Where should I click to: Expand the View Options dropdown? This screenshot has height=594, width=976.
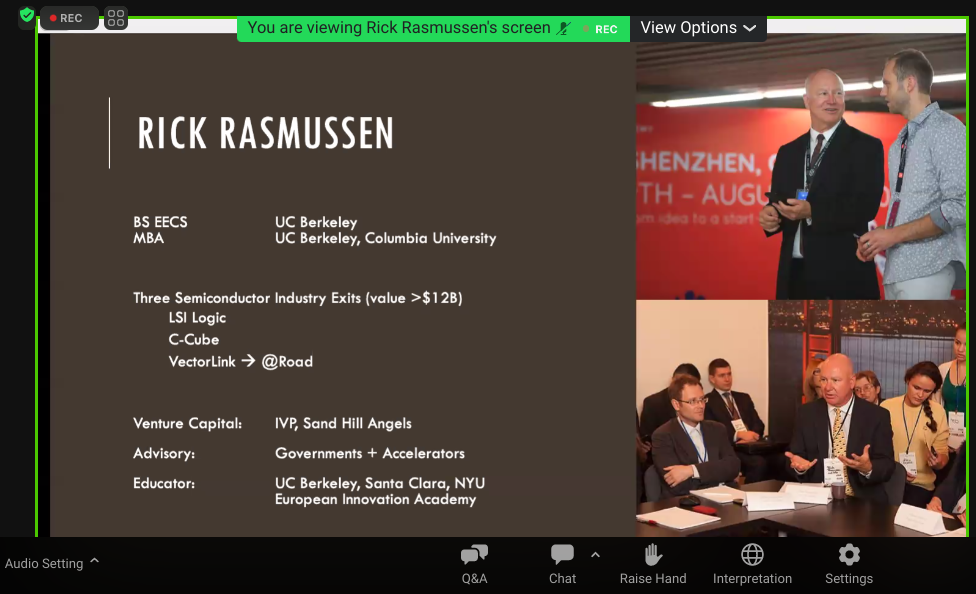698,28
